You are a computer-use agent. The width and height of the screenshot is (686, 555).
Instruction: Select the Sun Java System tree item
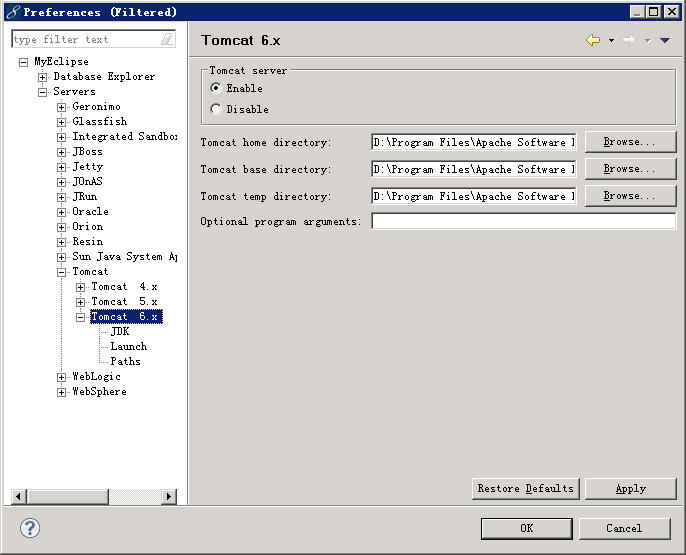[125, 257]
